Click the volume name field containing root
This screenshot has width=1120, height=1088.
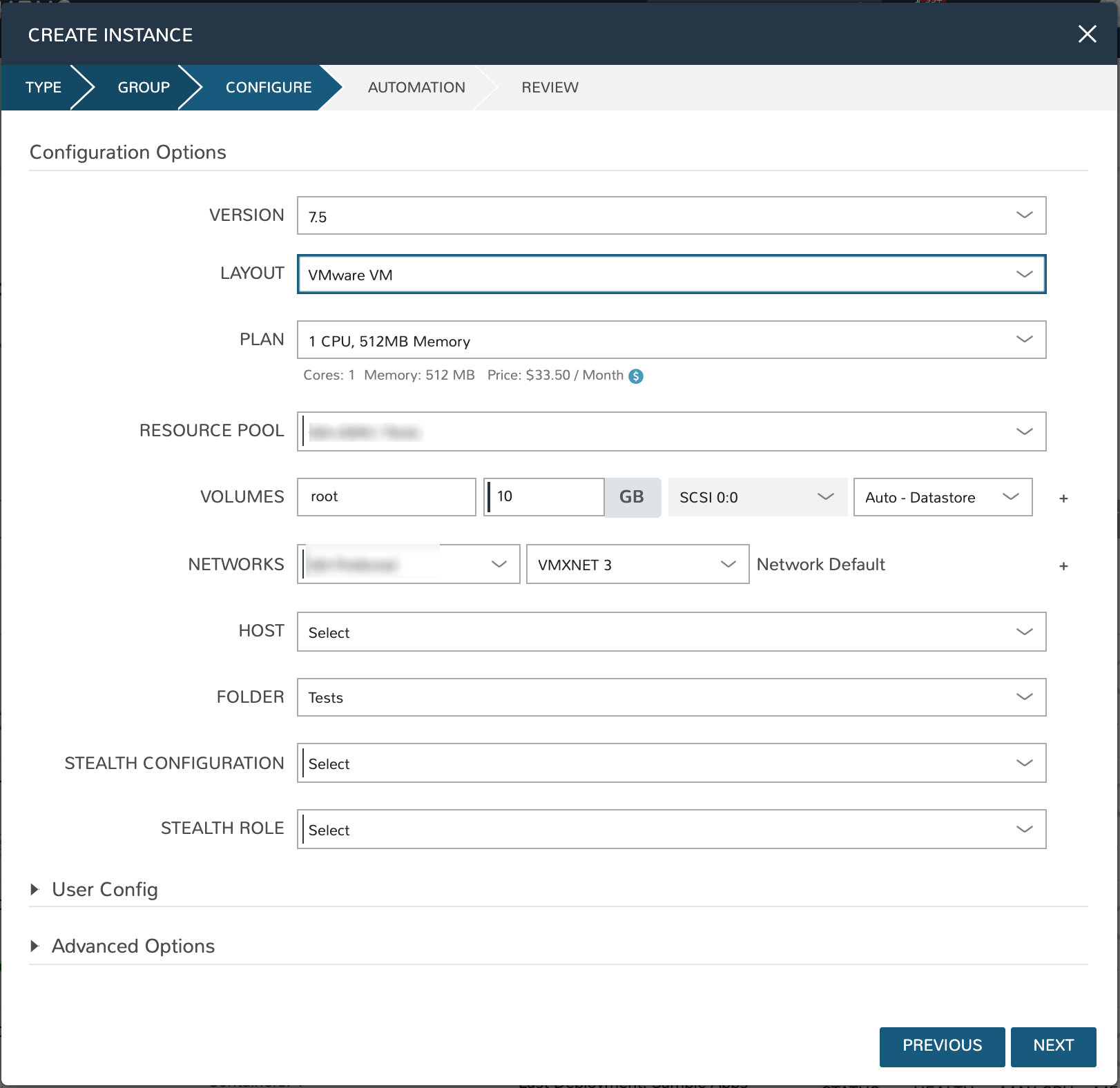(386, 497)
